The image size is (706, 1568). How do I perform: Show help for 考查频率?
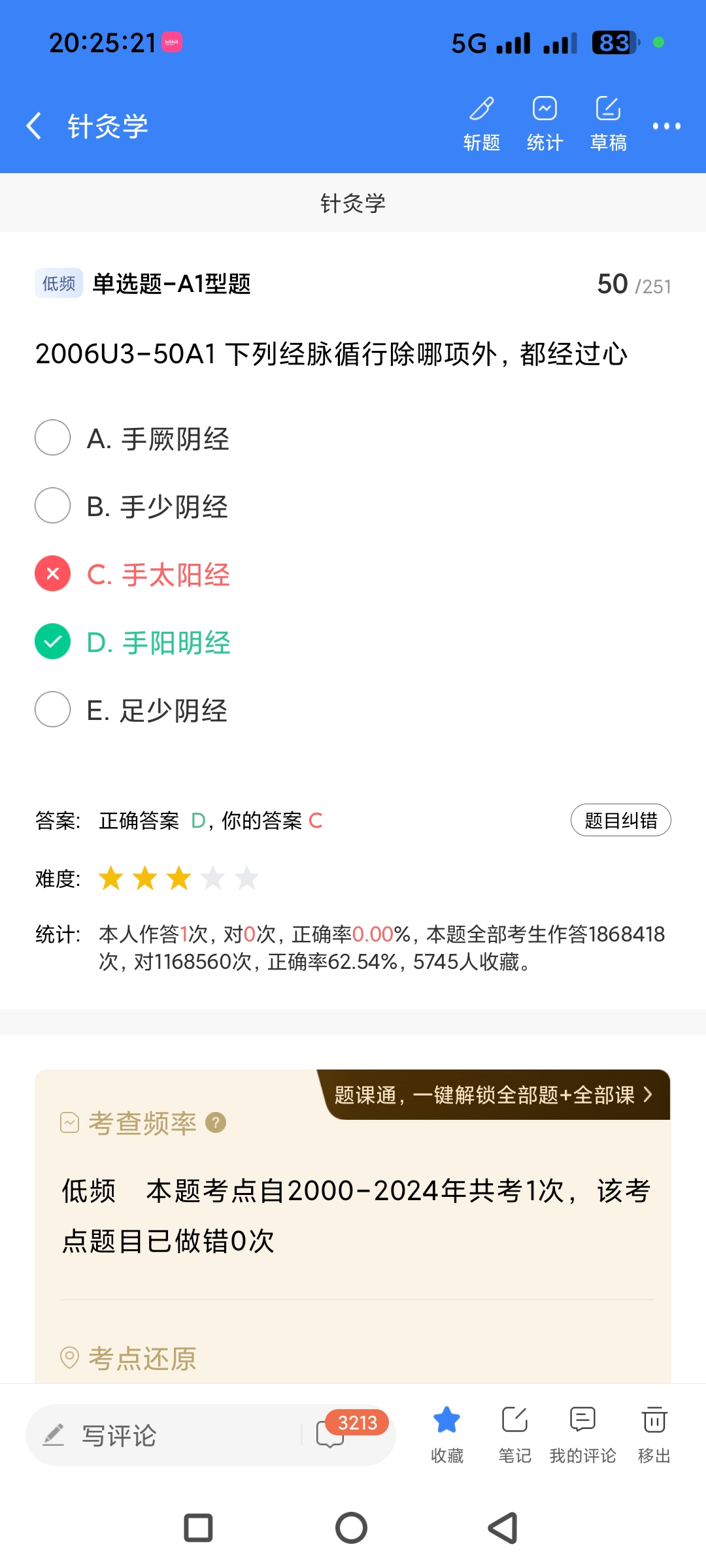coord(216,1122)
